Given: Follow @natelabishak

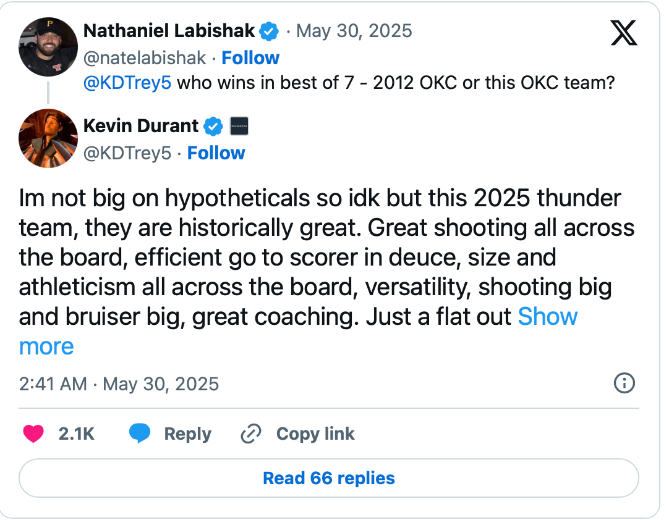Looking at the screenshot, I should (250, 57).
